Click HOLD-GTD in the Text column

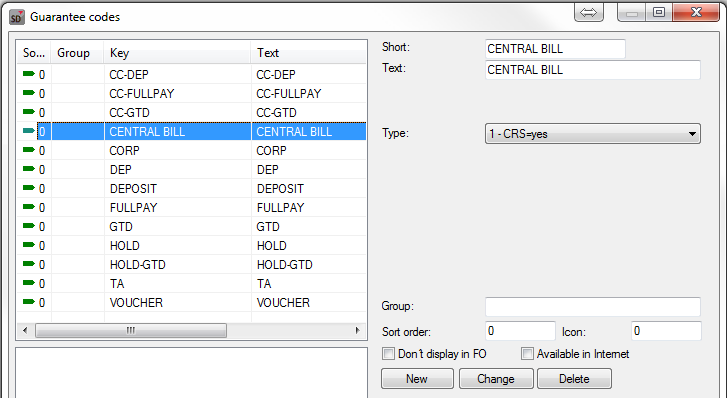coord(285,264)
